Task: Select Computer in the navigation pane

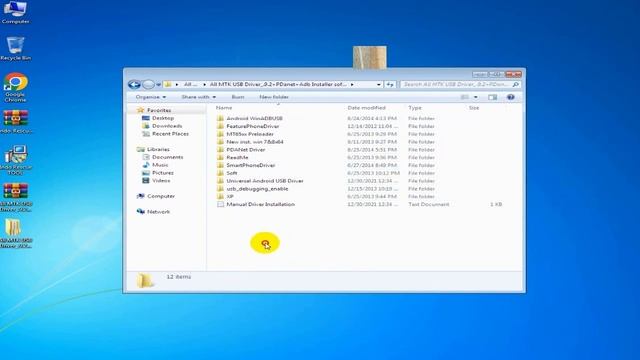Action: click(161, 196)
